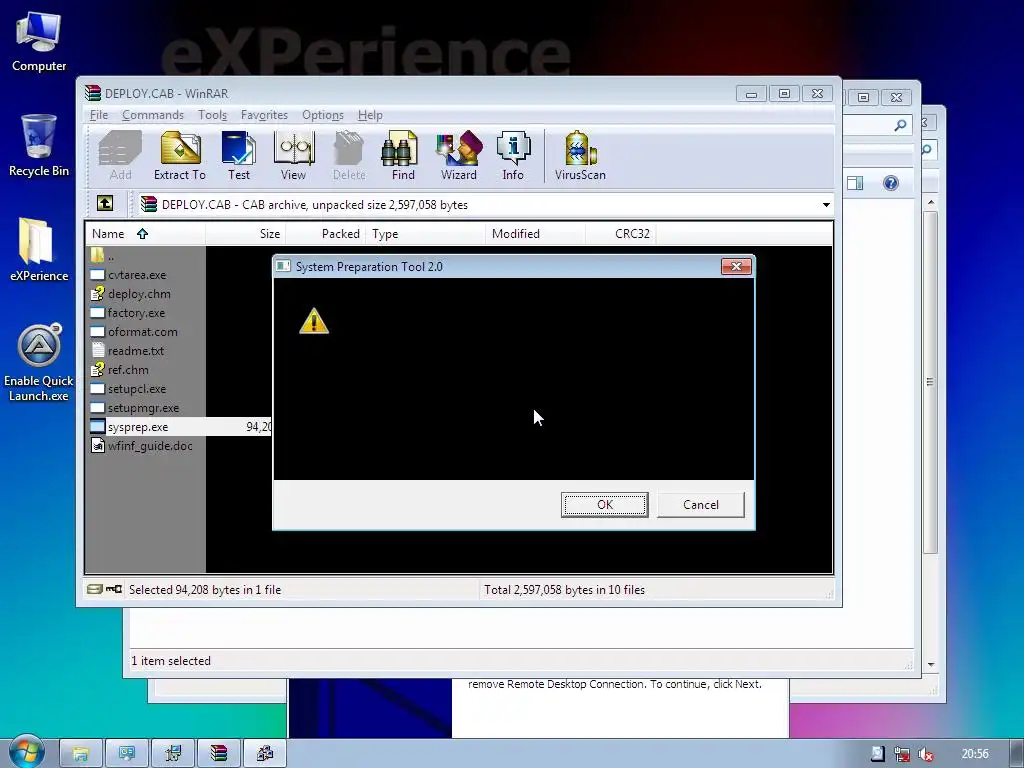Image resolution: width=1024 pixels, height=768 pixels.
Task: Select ref.chm in file list
Action: click(x=128, y=370)
